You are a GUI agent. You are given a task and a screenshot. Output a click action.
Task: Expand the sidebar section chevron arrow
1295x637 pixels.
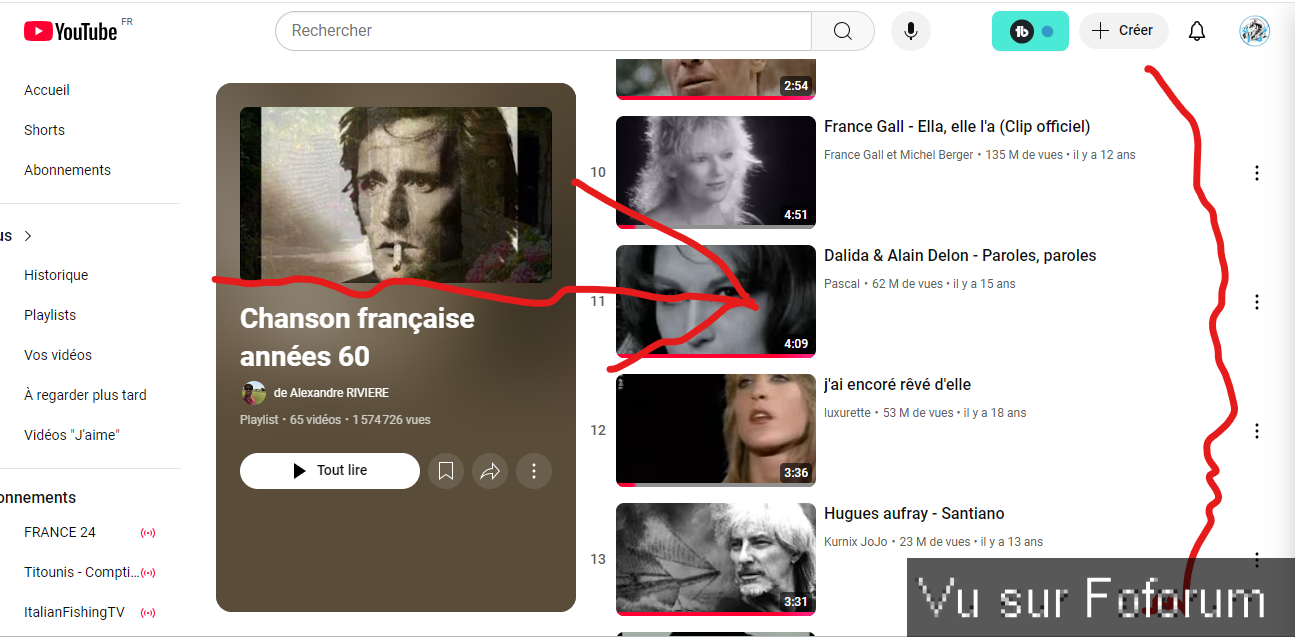(x=28, y=236)
